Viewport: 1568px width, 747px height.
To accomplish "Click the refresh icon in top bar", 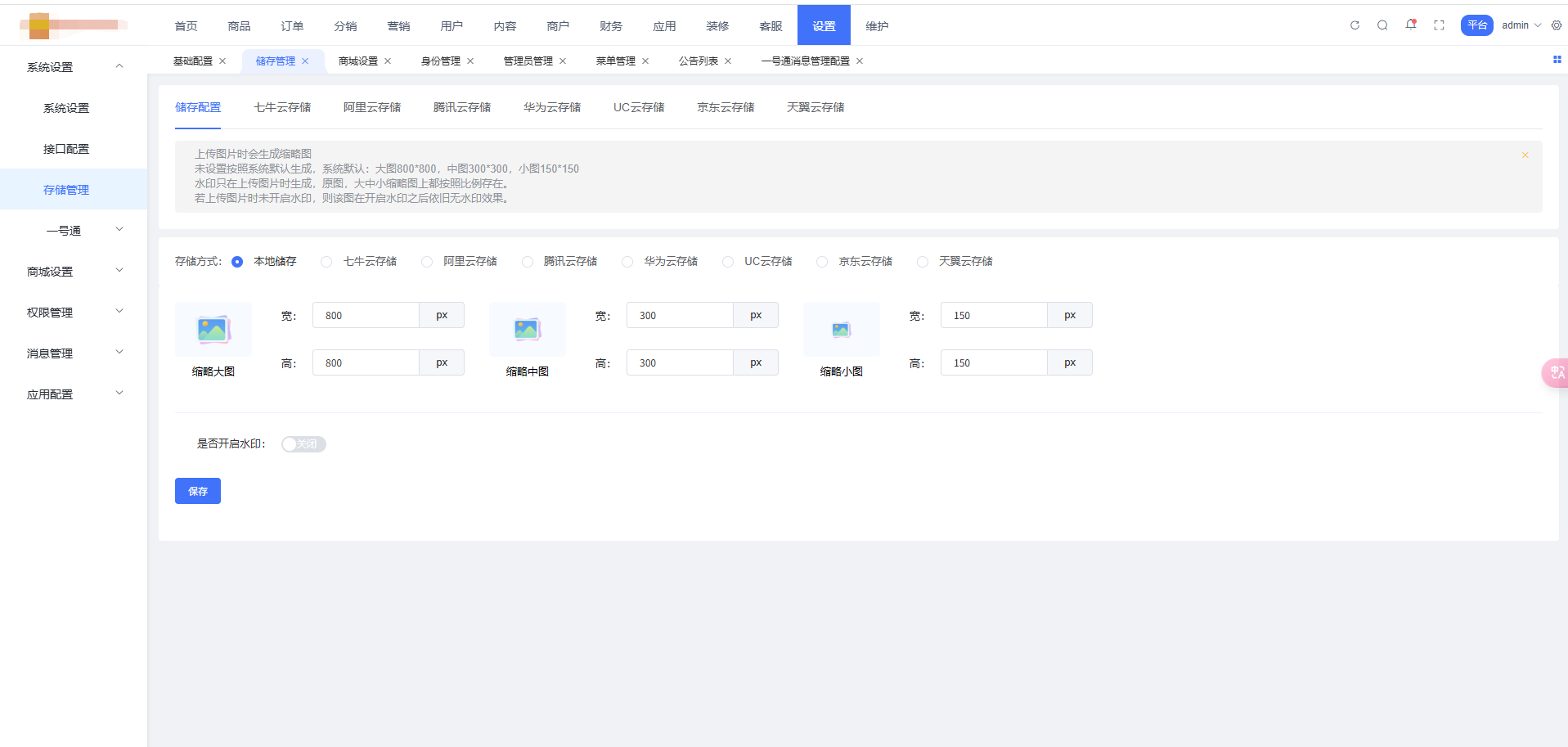I will pyautogui.click(x=1355, y=25).
